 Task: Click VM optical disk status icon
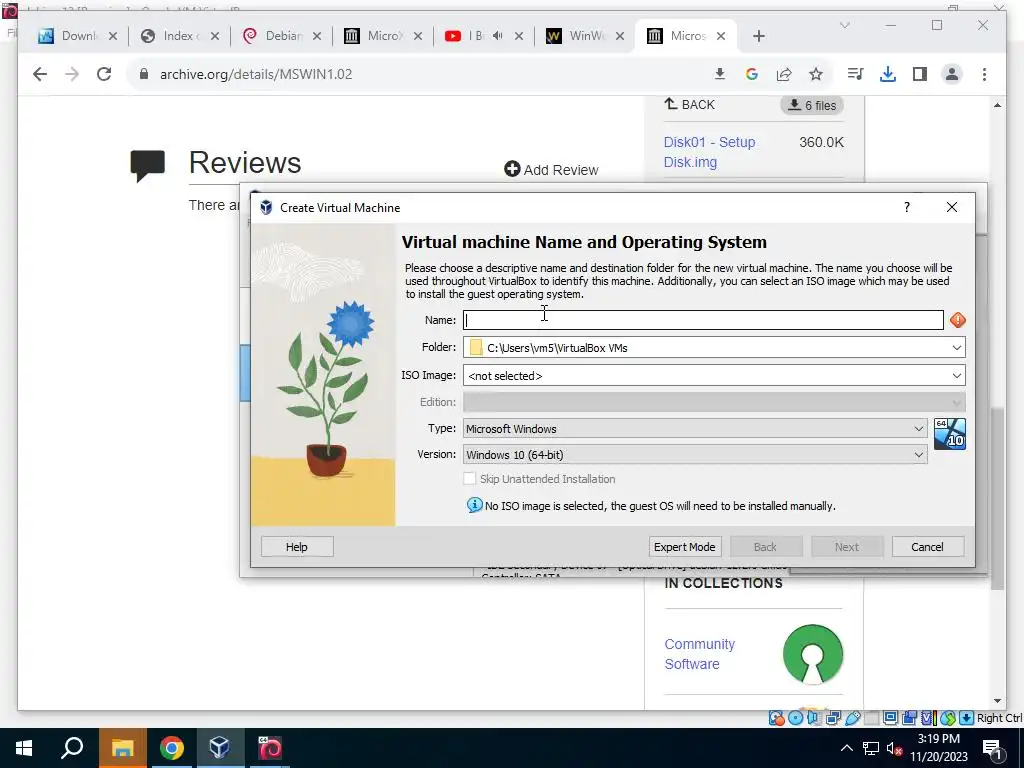[x=795, y=718]
